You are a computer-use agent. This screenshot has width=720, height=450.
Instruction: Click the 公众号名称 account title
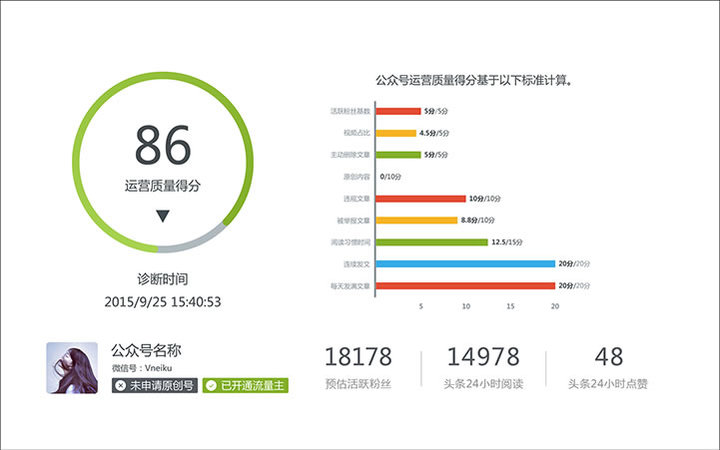[x=146, y=351]
